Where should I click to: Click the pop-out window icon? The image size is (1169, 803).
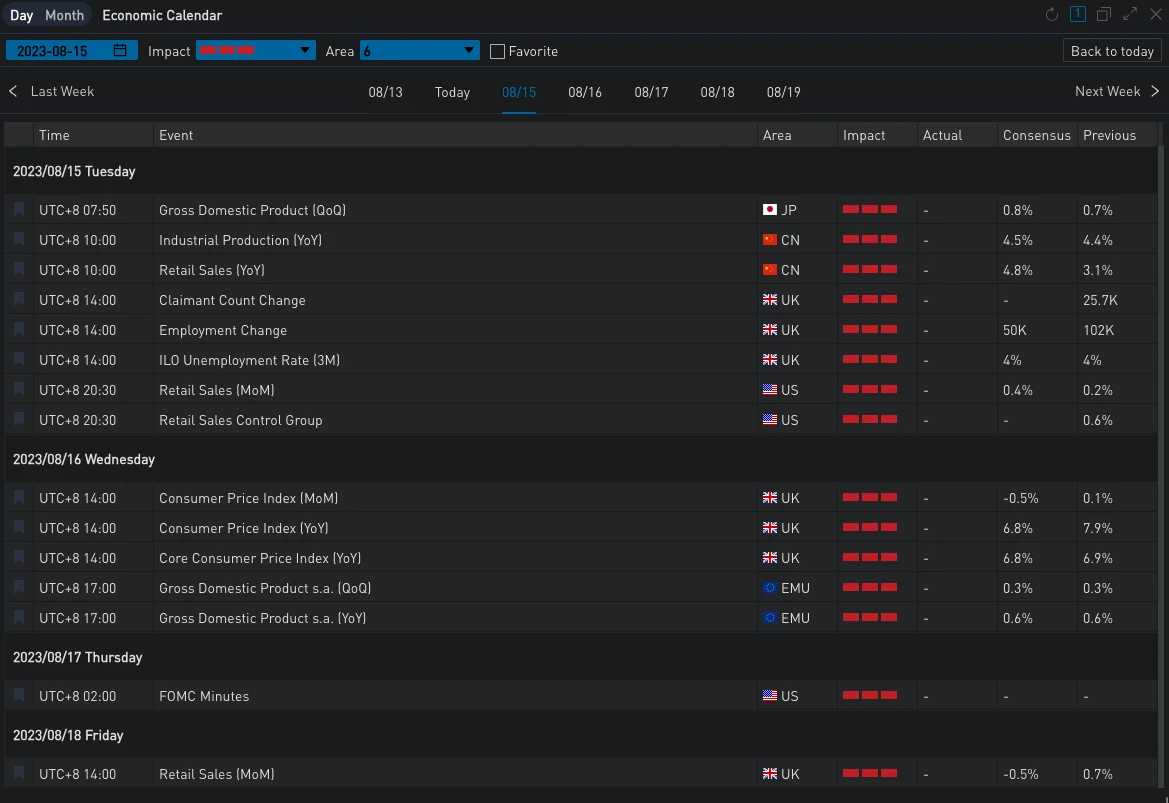coord(1104,15)
